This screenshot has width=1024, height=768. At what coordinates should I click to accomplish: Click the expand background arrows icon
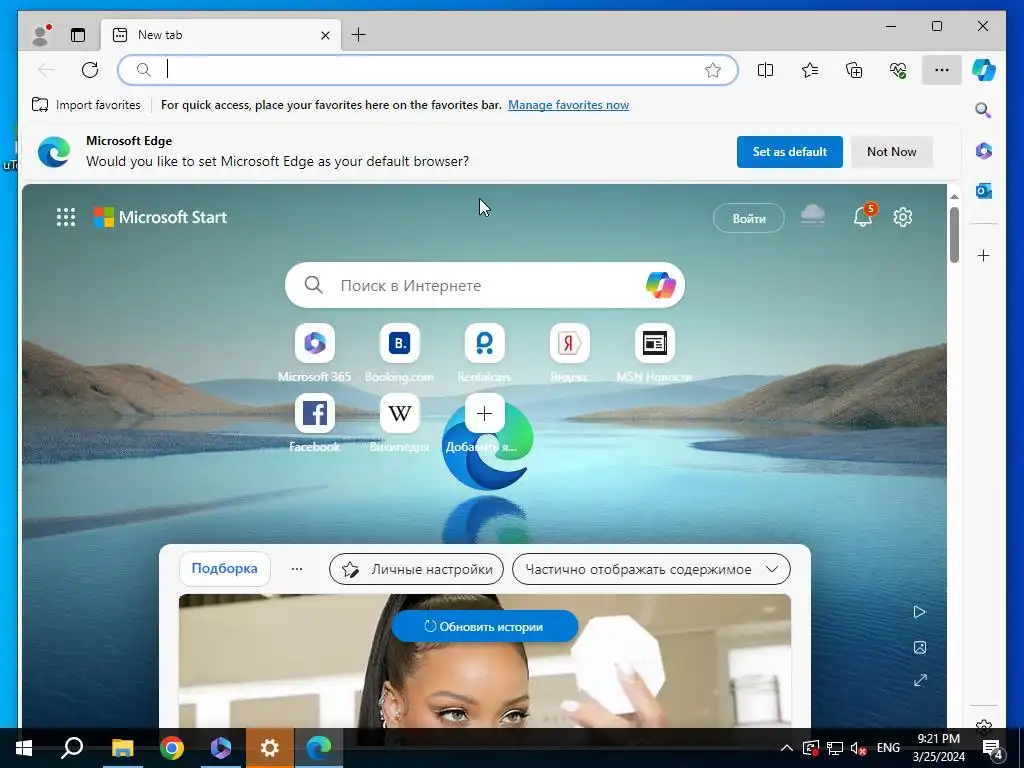920,680
